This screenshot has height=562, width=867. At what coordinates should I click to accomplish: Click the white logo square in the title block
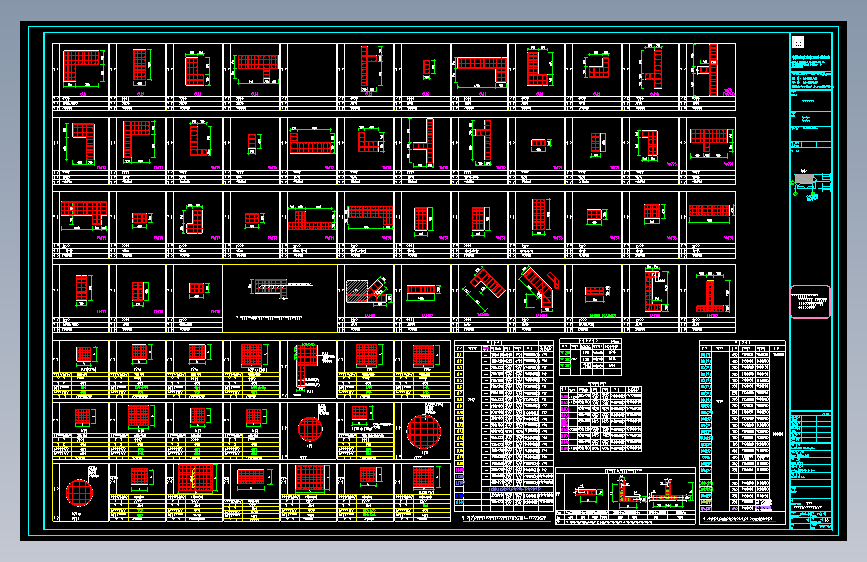(797, 42)
